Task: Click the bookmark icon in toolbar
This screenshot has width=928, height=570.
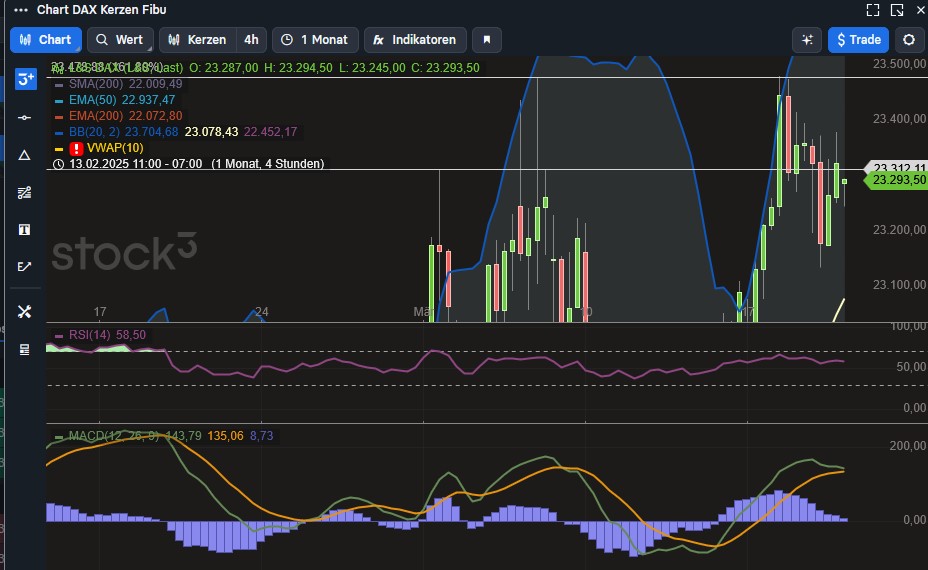Action: tap(487, 40)
